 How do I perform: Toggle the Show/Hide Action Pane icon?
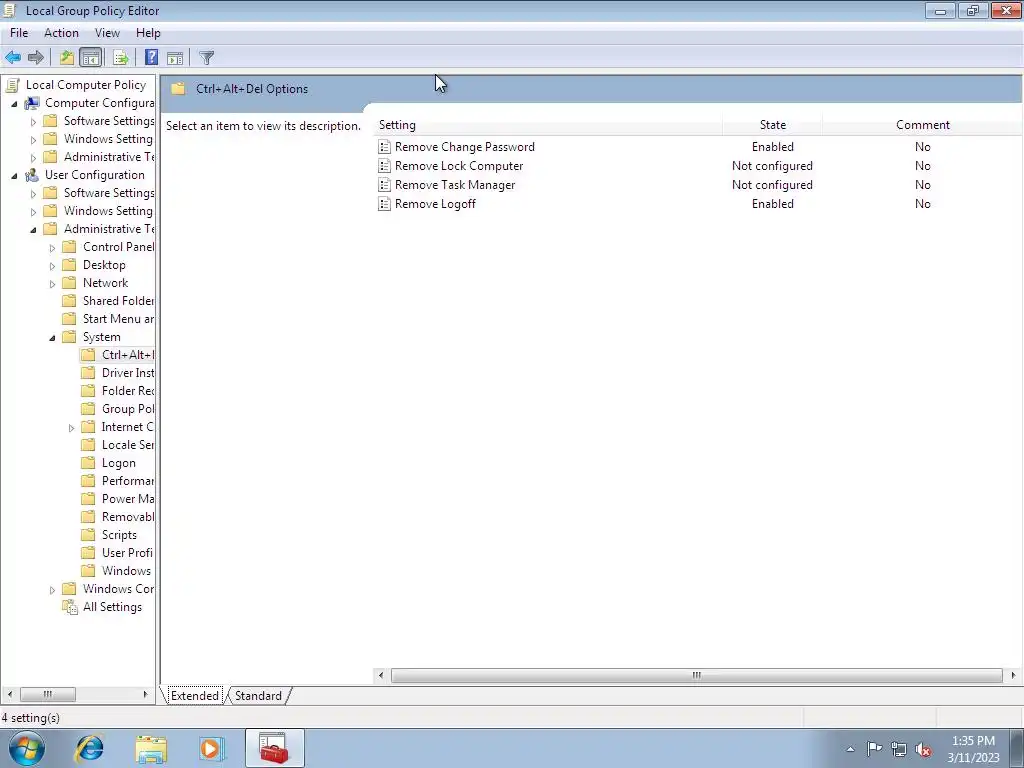tap(175, 57)
